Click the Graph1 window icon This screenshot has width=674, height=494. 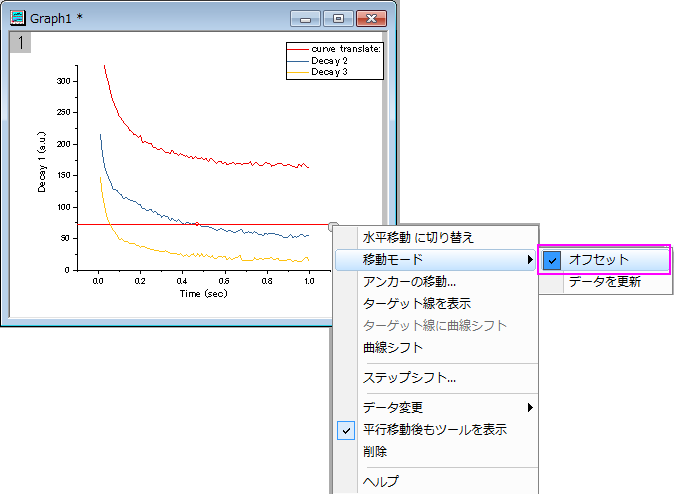pos(18,18)
